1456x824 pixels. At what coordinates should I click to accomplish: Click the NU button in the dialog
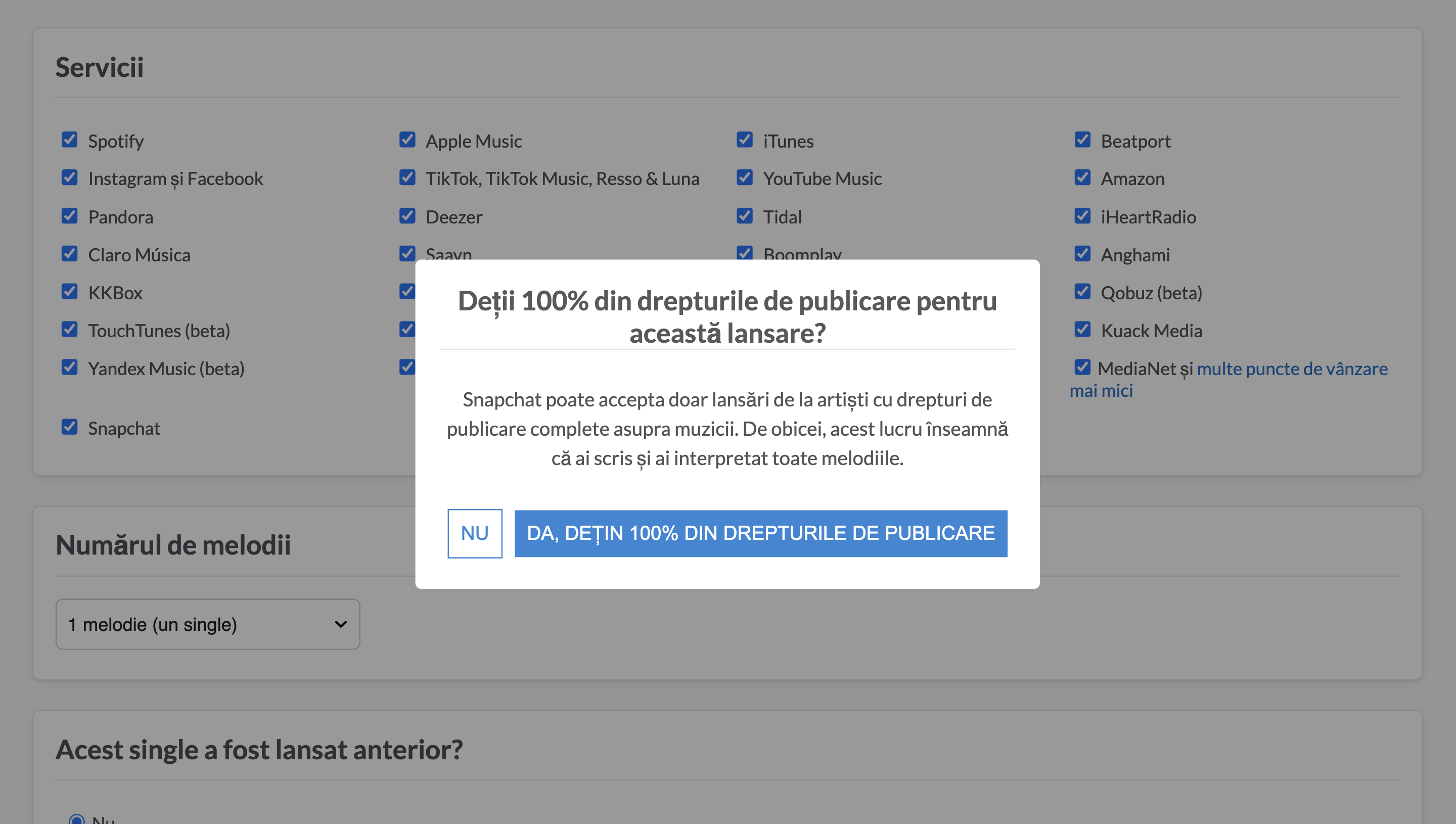475,533
